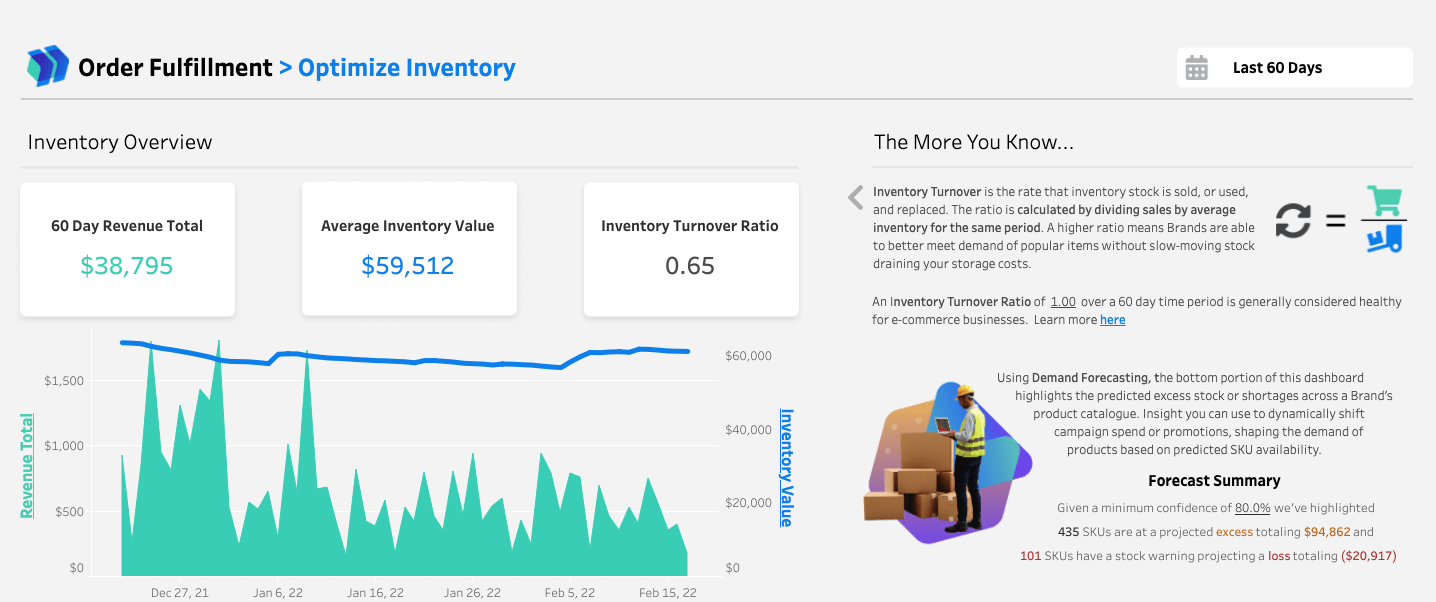The image size is (1436, 602).
Task: Click the circular inventory turnover refresh icon
Action: click(x=1292, y=220)
